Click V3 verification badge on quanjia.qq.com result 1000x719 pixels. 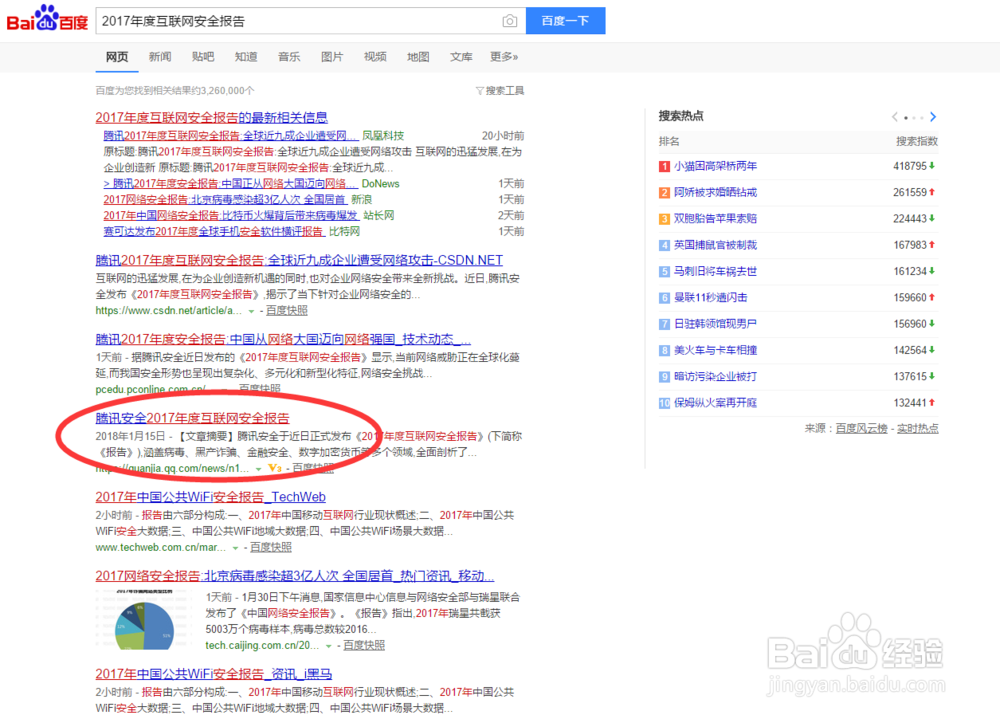click(x=275, y=468)
